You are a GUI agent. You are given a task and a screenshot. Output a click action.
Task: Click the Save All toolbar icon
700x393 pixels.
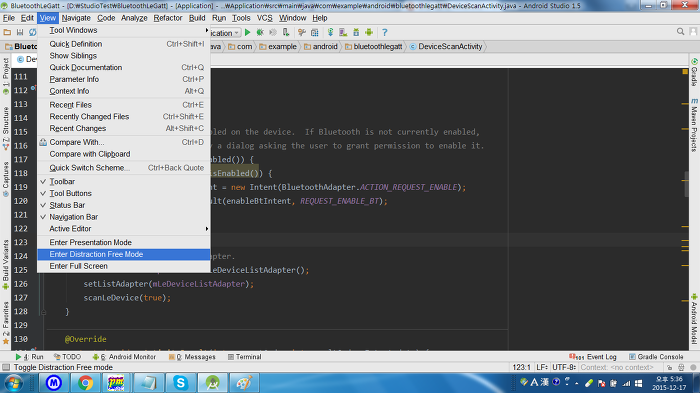pos(20,32)
